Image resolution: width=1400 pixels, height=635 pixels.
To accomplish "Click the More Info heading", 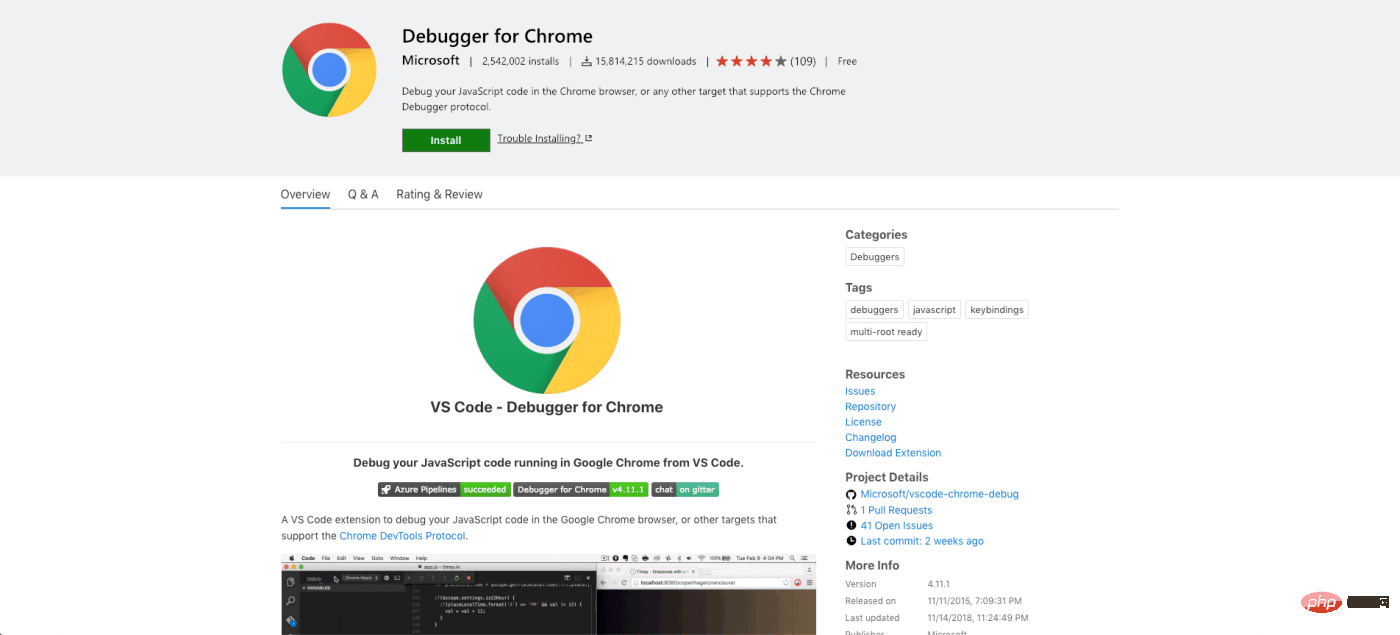I will tap(872, 565).
